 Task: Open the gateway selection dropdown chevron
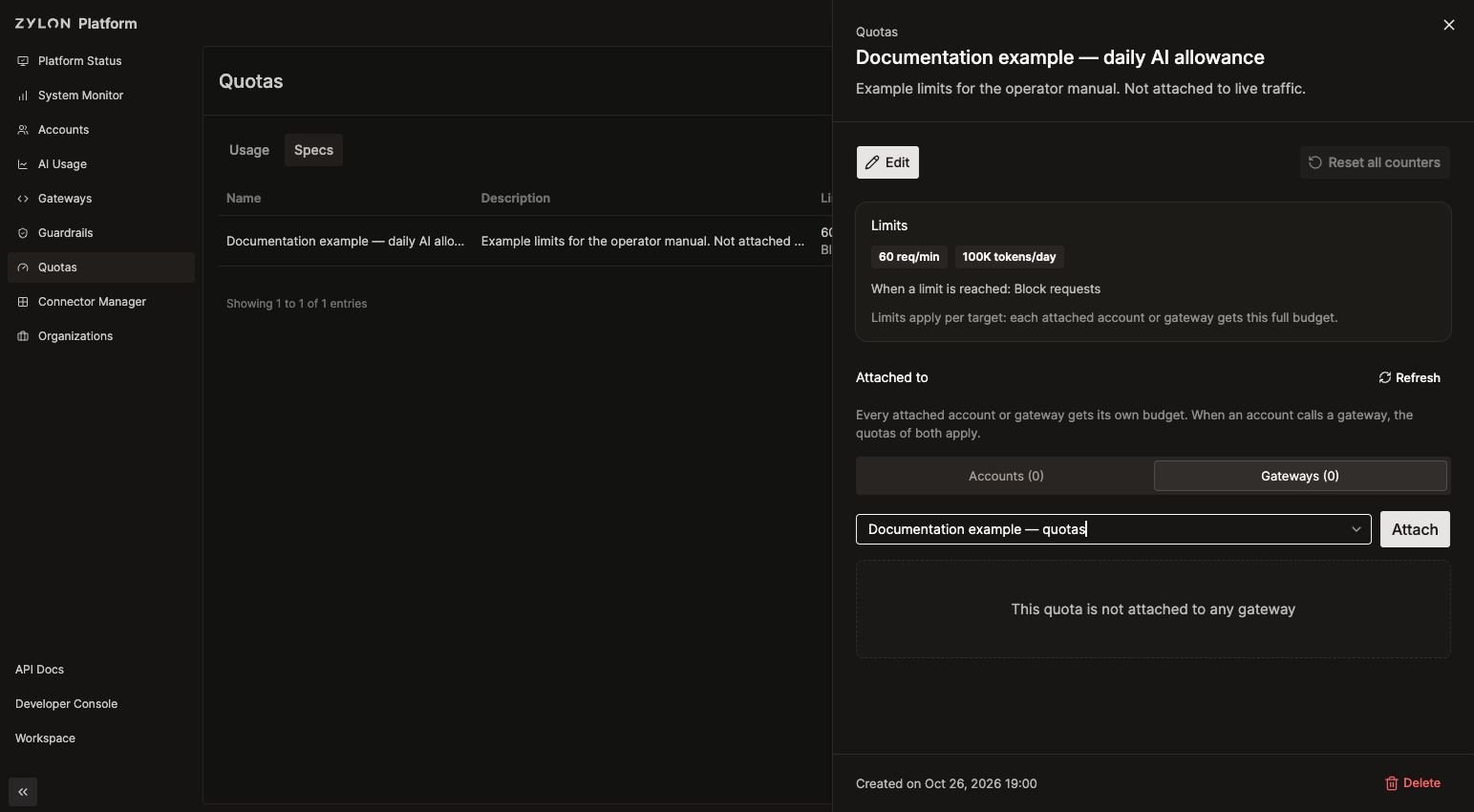coord(1356,529)
